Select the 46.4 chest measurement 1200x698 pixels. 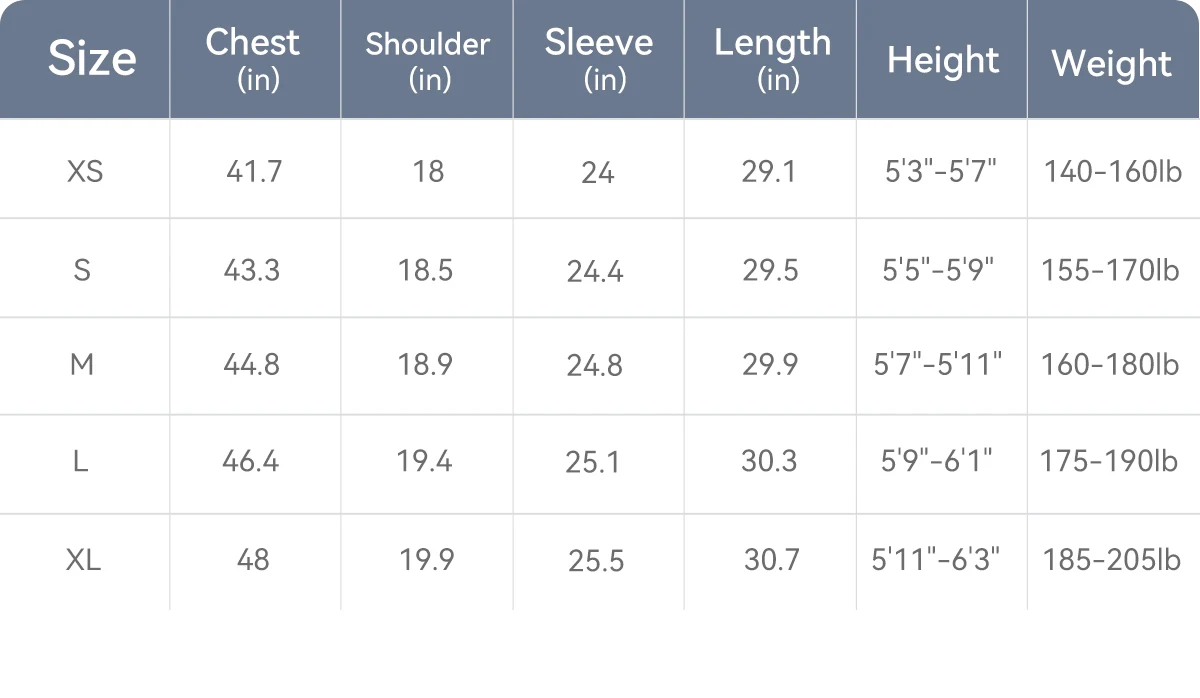point(251,462)
